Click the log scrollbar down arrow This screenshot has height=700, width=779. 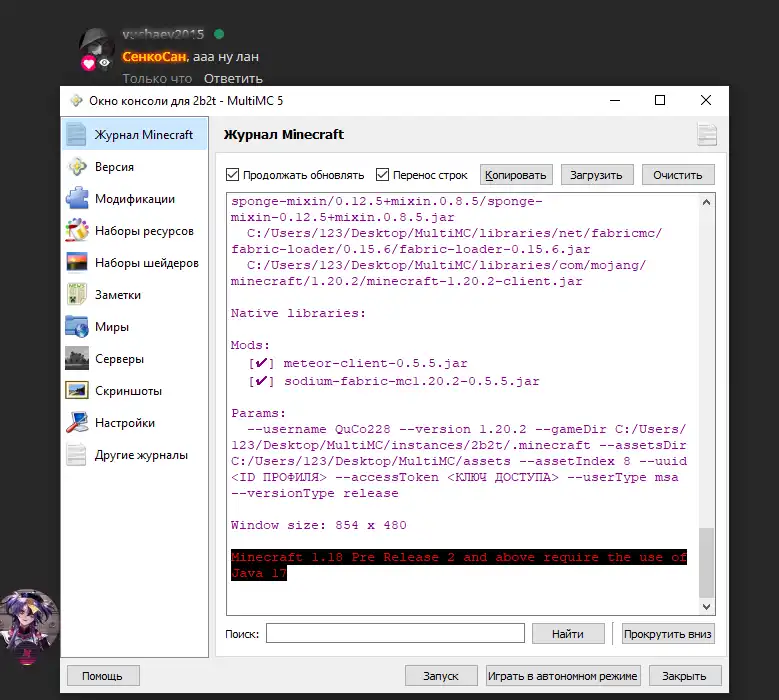[706, 607]
